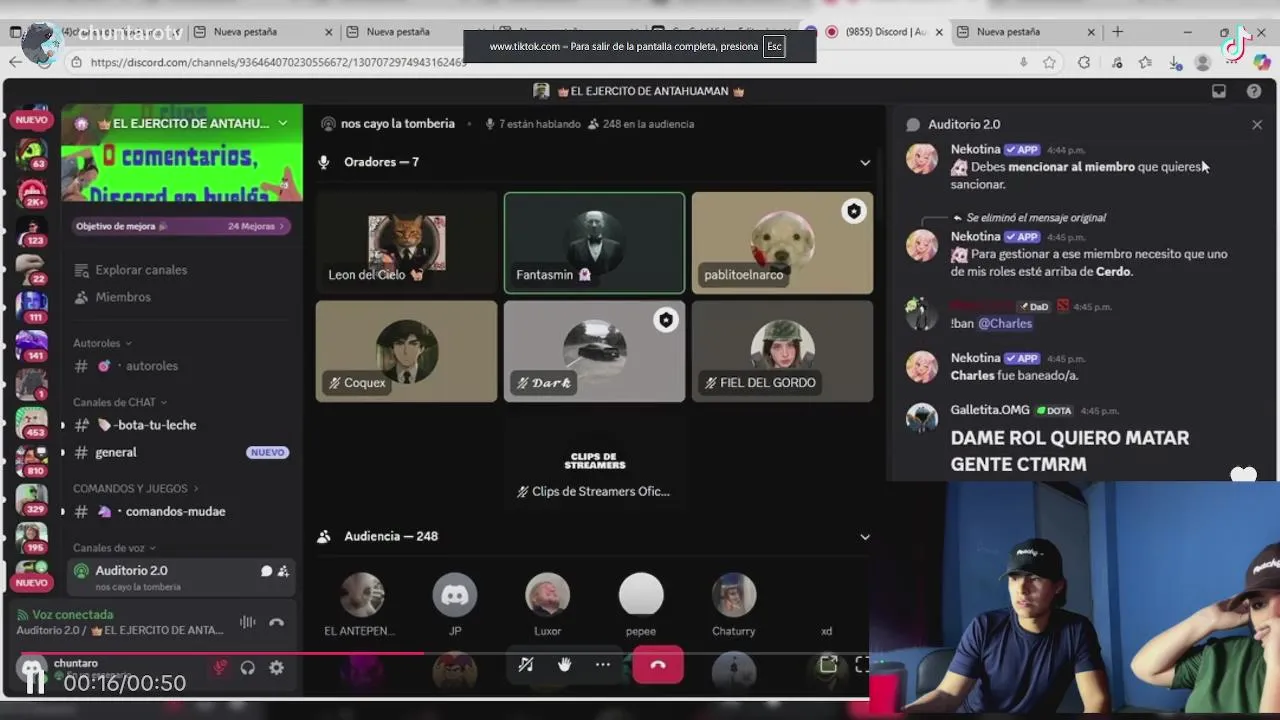Select Leon del Cielo speaker tile
This screenshot has width=1280, height=720.
tap(406, 243)
